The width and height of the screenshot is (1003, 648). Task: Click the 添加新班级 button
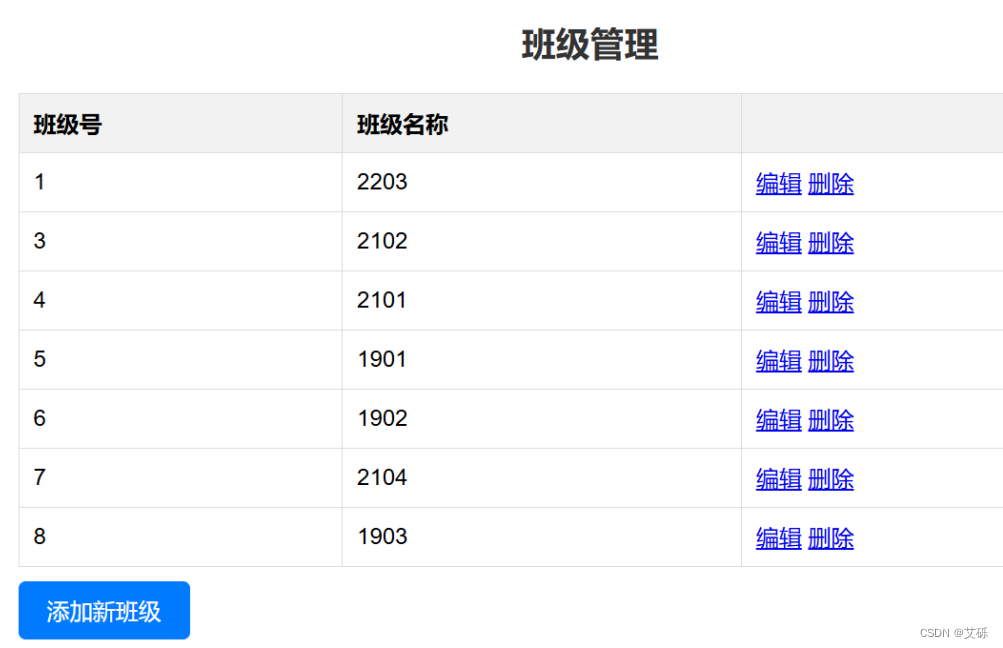tap(104, 610)
